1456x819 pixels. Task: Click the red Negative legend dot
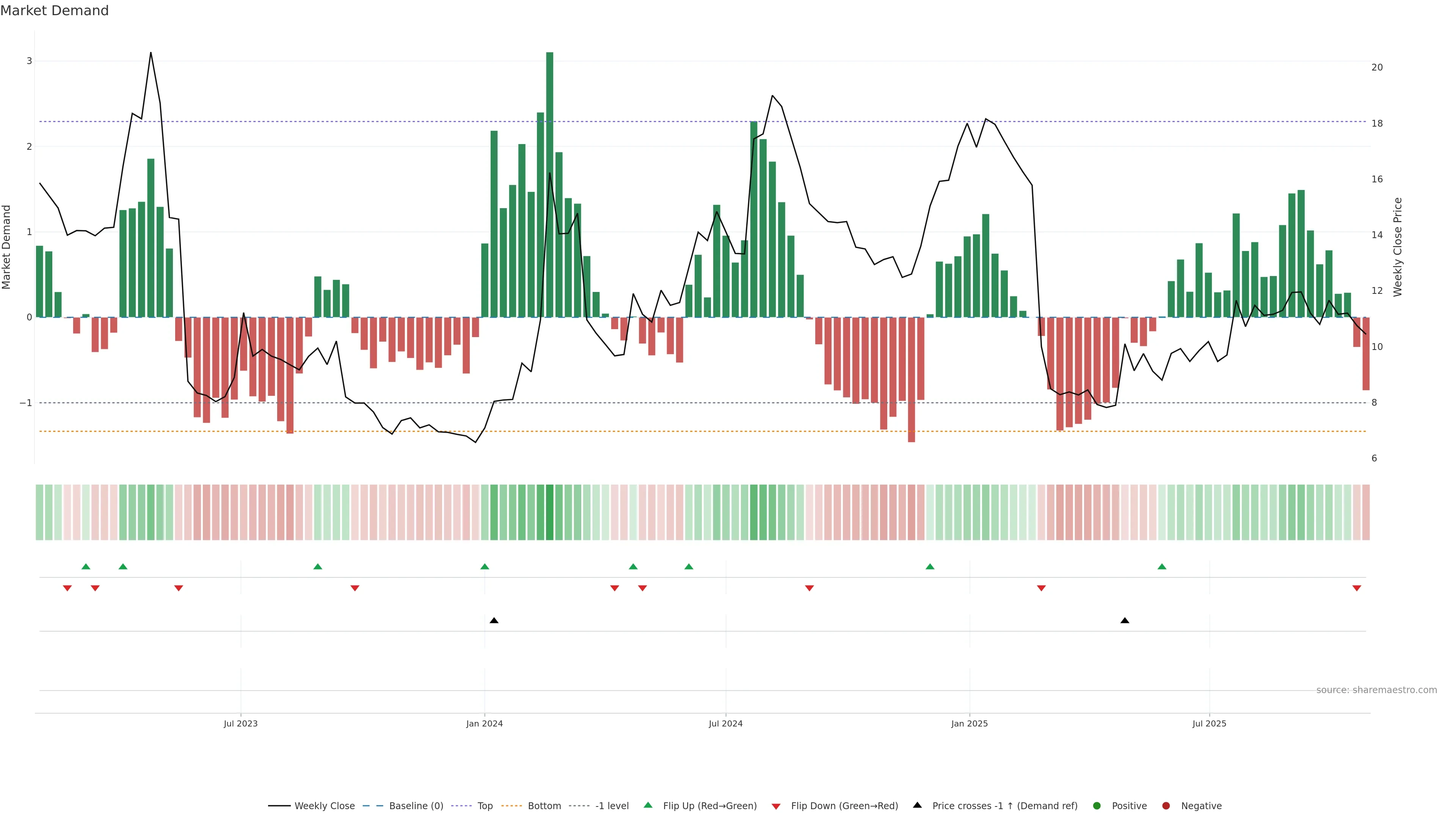[1166, 805]
